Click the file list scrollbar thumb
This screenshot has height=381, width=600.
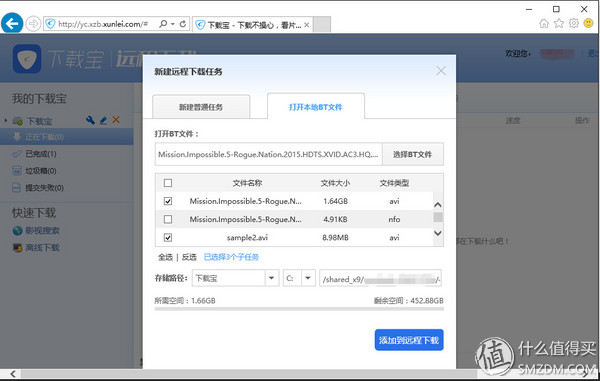pos(438,217)
